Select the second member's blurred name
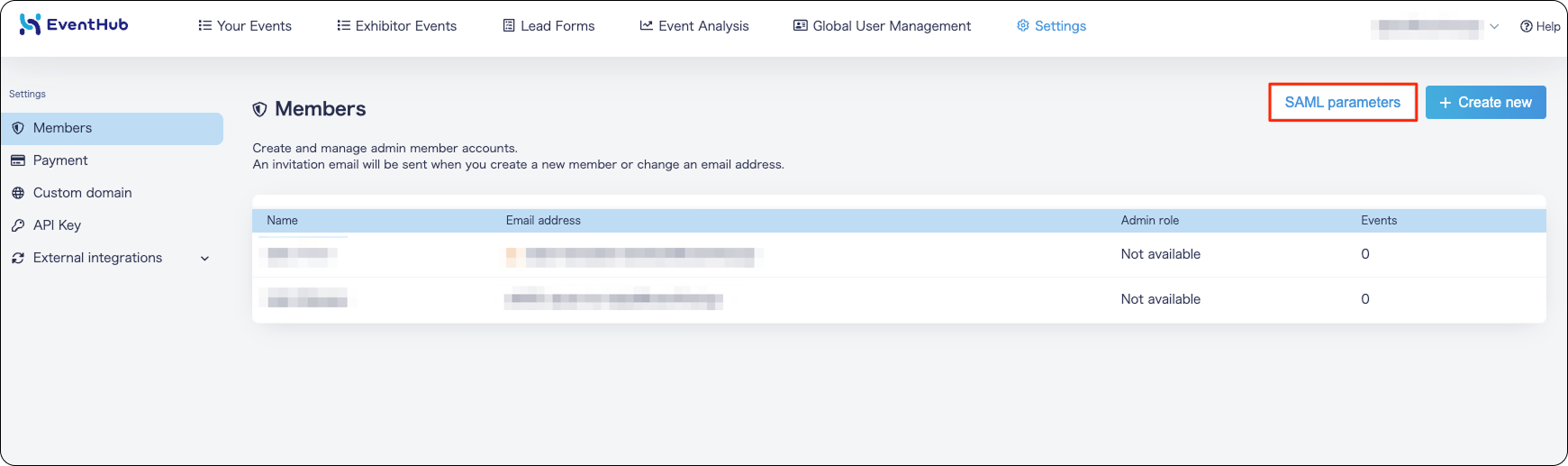The image size is (1568, 466). click(x=307, y=299)
